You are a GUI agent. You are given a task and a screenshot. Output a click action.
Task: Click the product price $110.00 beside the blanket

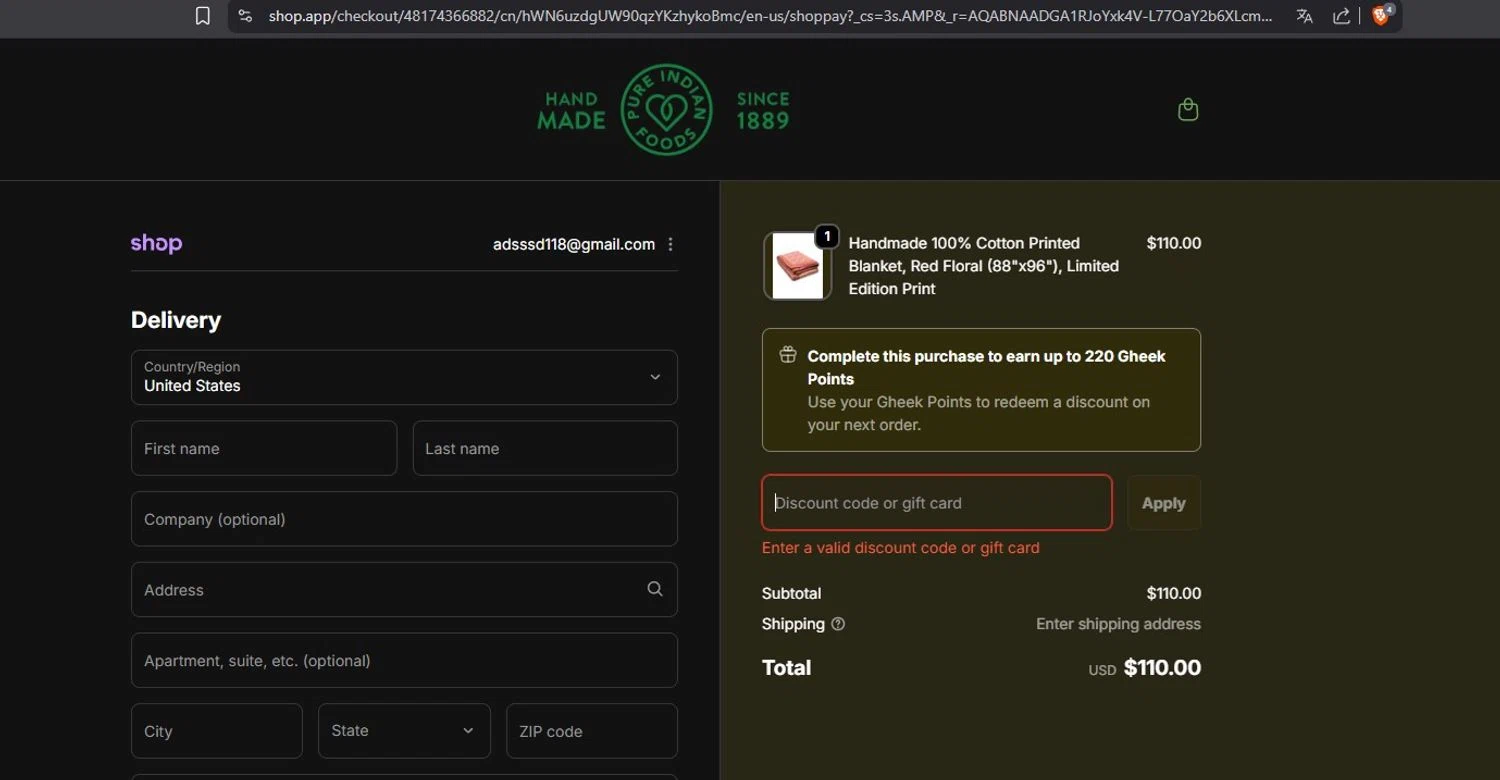point(1174,243)
